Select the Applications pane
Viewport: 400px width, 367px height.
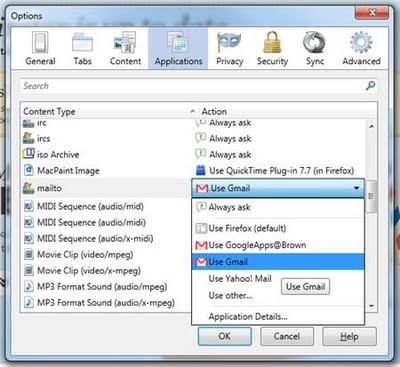[x=178, y=49]
